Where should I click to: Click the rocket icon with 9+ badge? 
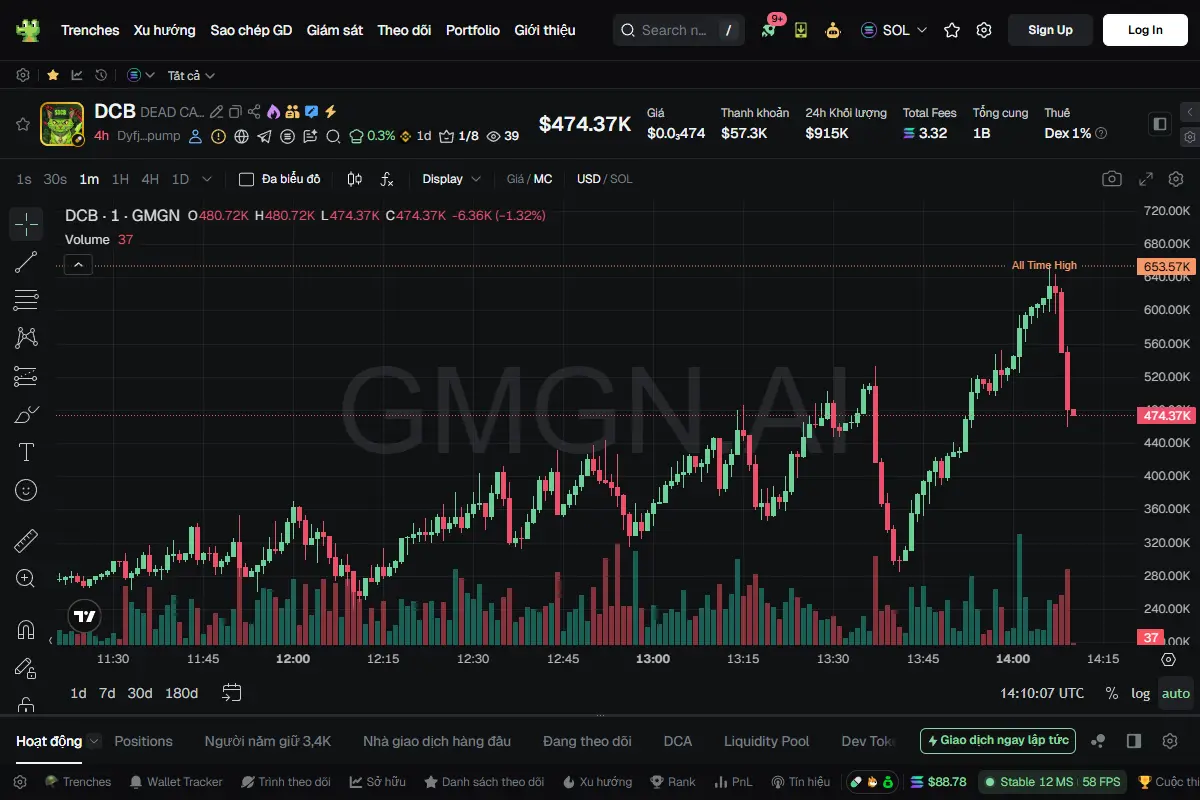pos(769,29)
